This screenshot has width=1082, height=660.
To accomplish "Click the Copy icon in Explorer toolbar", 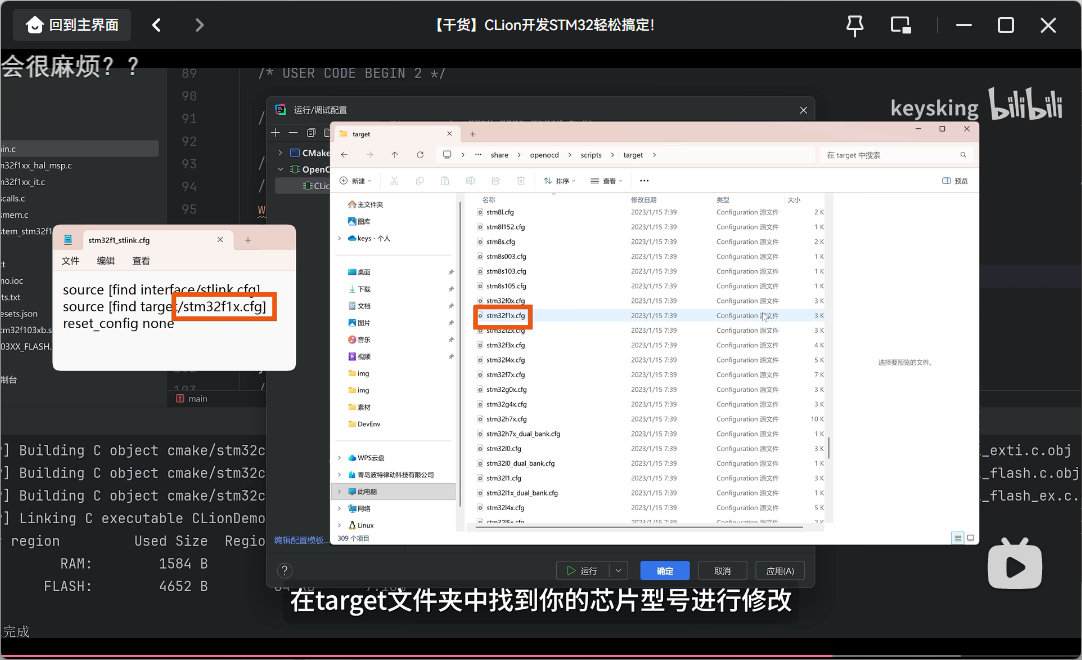I will tap(420, 181).
